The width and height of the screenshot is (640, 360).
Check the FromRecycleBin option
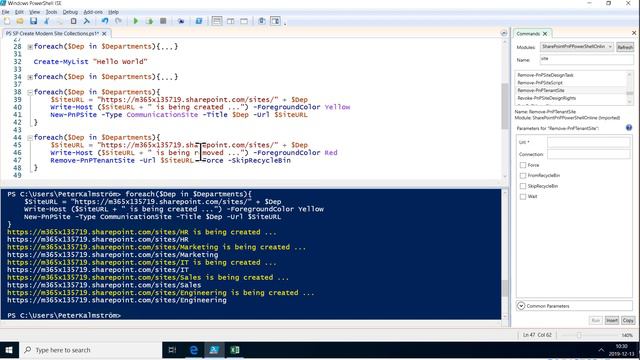coord(523,176)
